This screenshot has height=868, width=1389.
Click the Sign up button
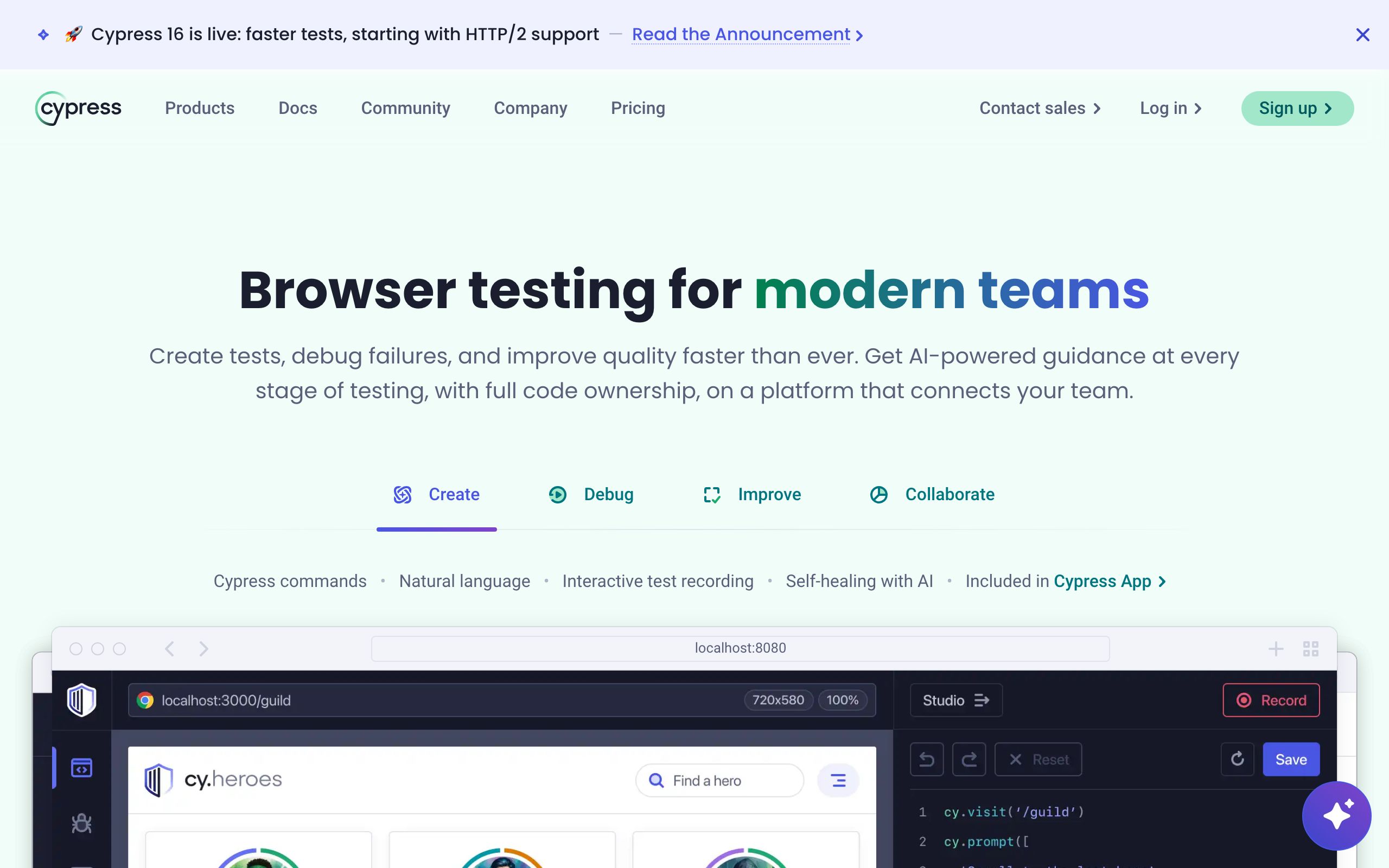1297,108
